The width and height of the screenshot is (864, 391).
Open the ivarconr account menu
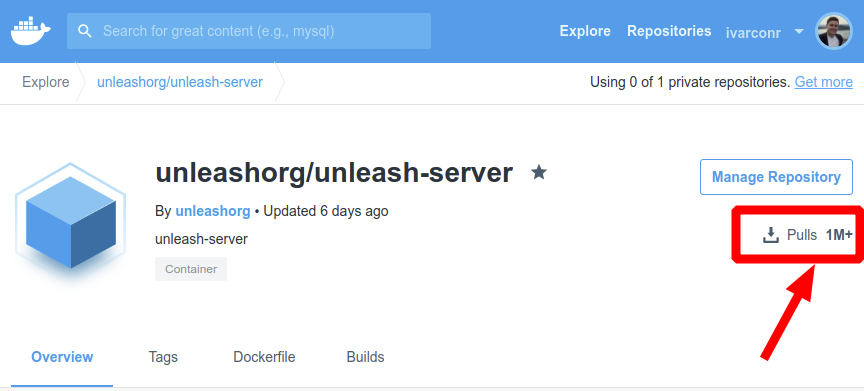coord(753,32)
